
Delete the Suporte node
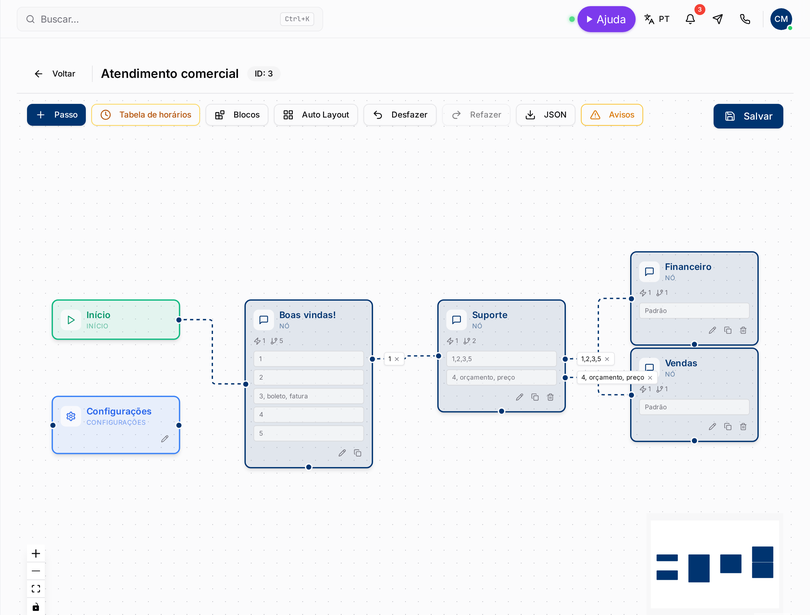tap(551, 397)
